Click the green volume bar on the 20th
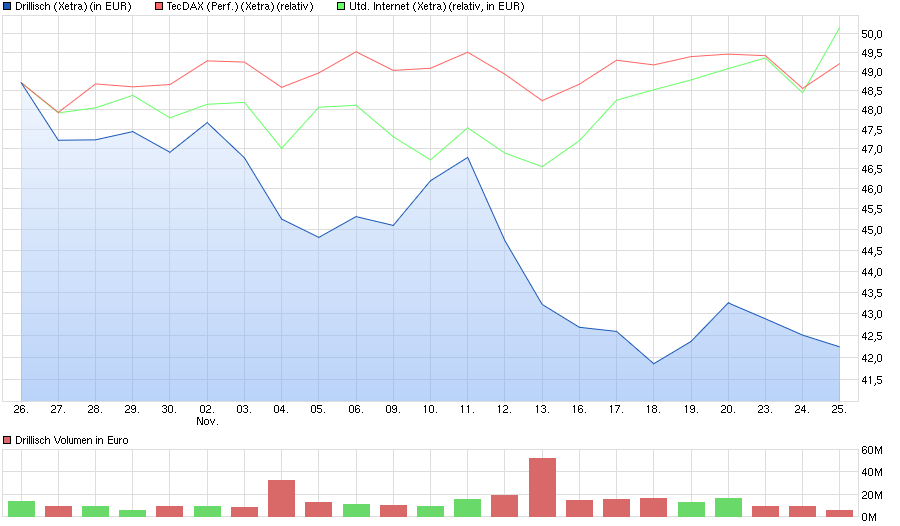Image resolution: width=900 pixels, height=526 pixels. pyautogui.click(x=728, y=508)
